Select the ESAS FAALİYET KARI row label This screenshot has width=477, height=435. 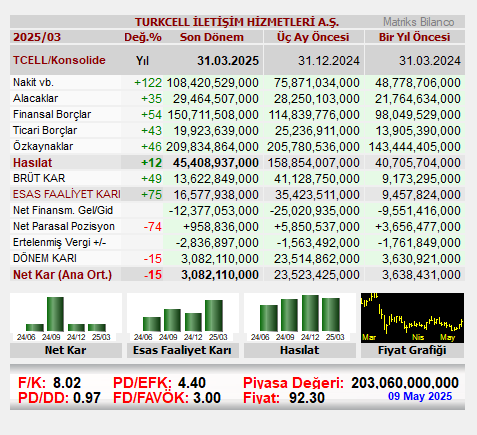[67, 194]
